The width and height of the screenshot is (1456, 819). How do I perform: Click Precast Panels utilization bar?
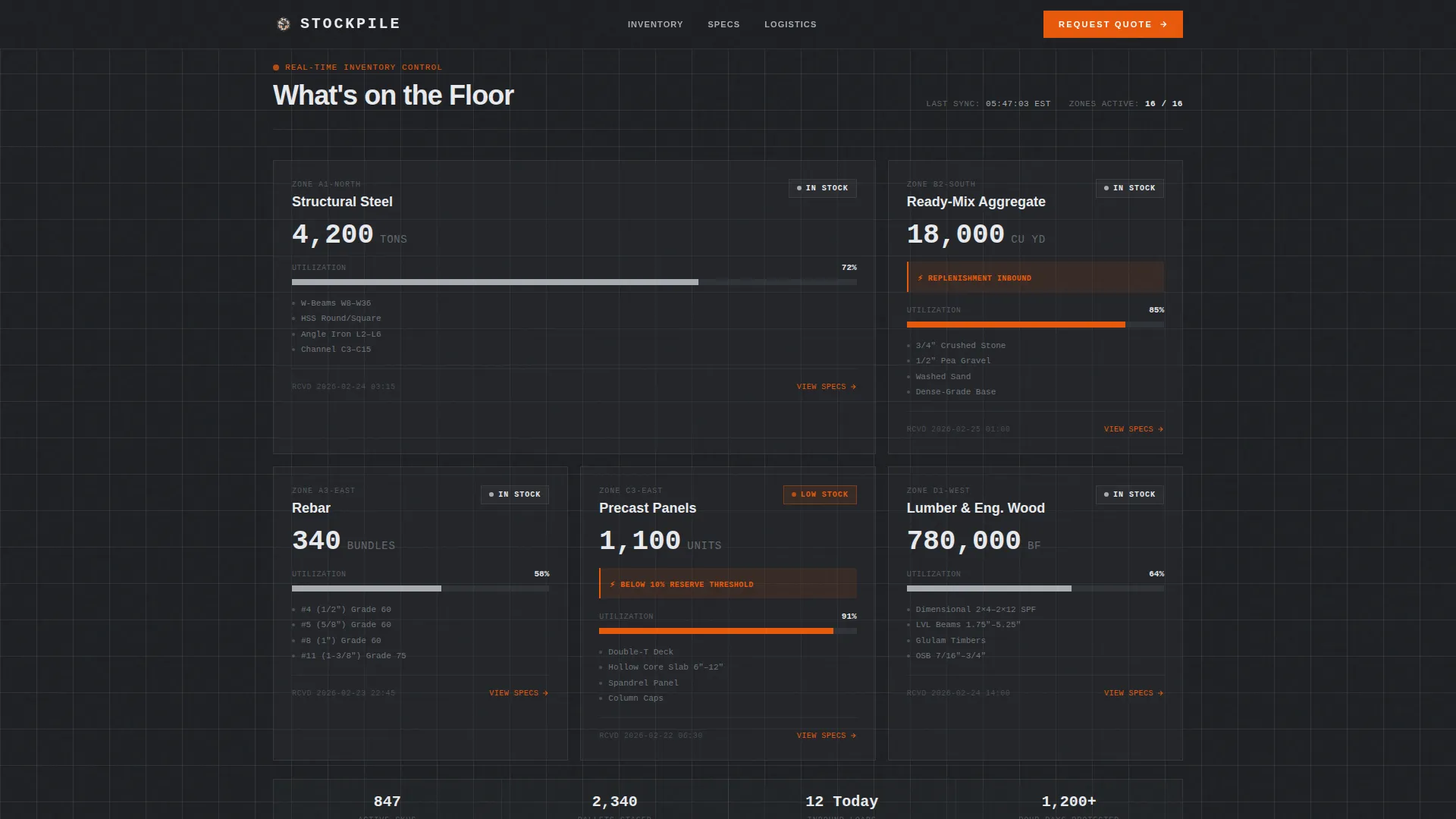(x=728, y=631)
